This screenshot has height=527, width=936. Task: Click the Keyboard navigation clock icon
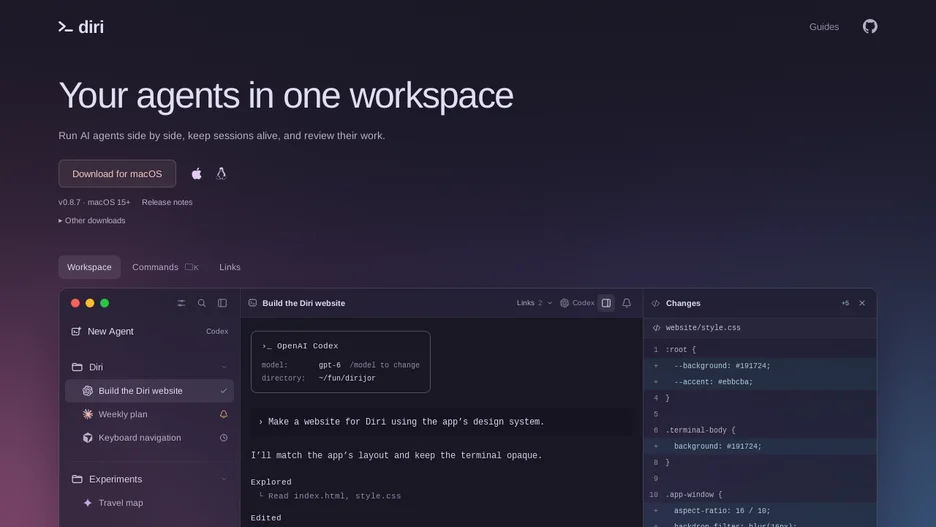pyautogui.click(x=224, y=437)
